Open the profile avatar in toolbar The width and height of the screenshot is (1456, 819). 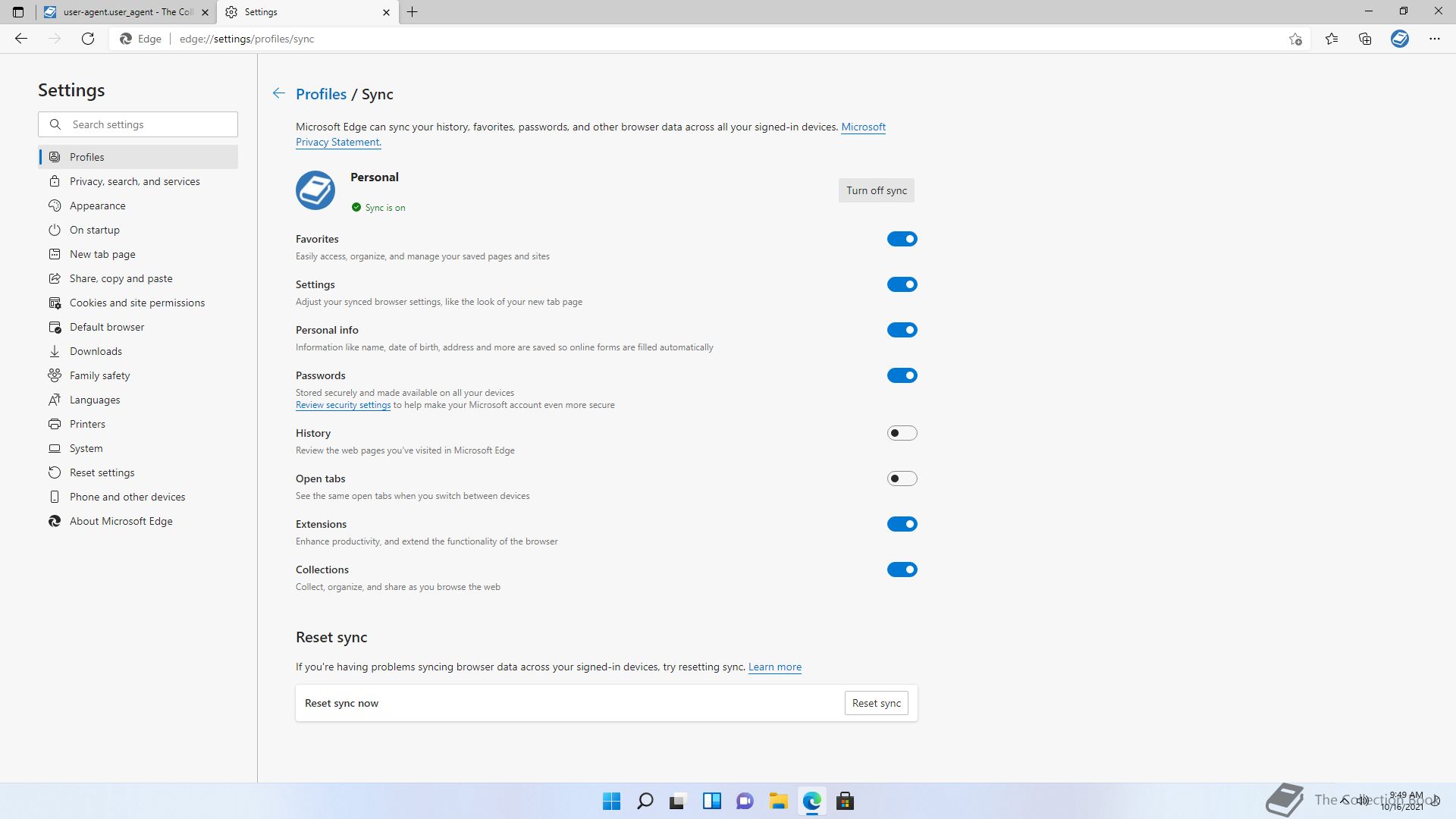click(x=1400, y=39)
